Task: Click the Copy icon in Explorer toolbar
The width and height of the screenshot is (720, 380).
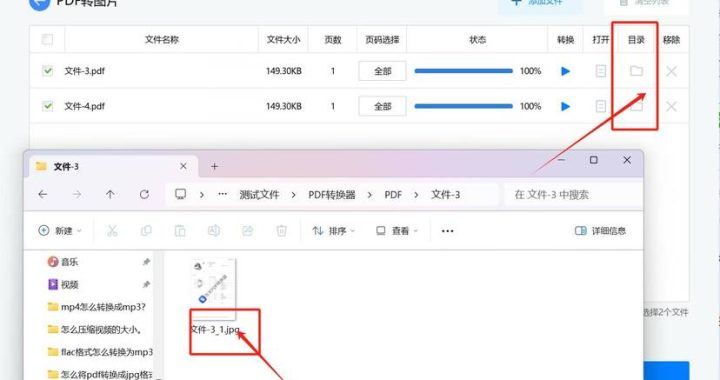Action: point(146,231)
